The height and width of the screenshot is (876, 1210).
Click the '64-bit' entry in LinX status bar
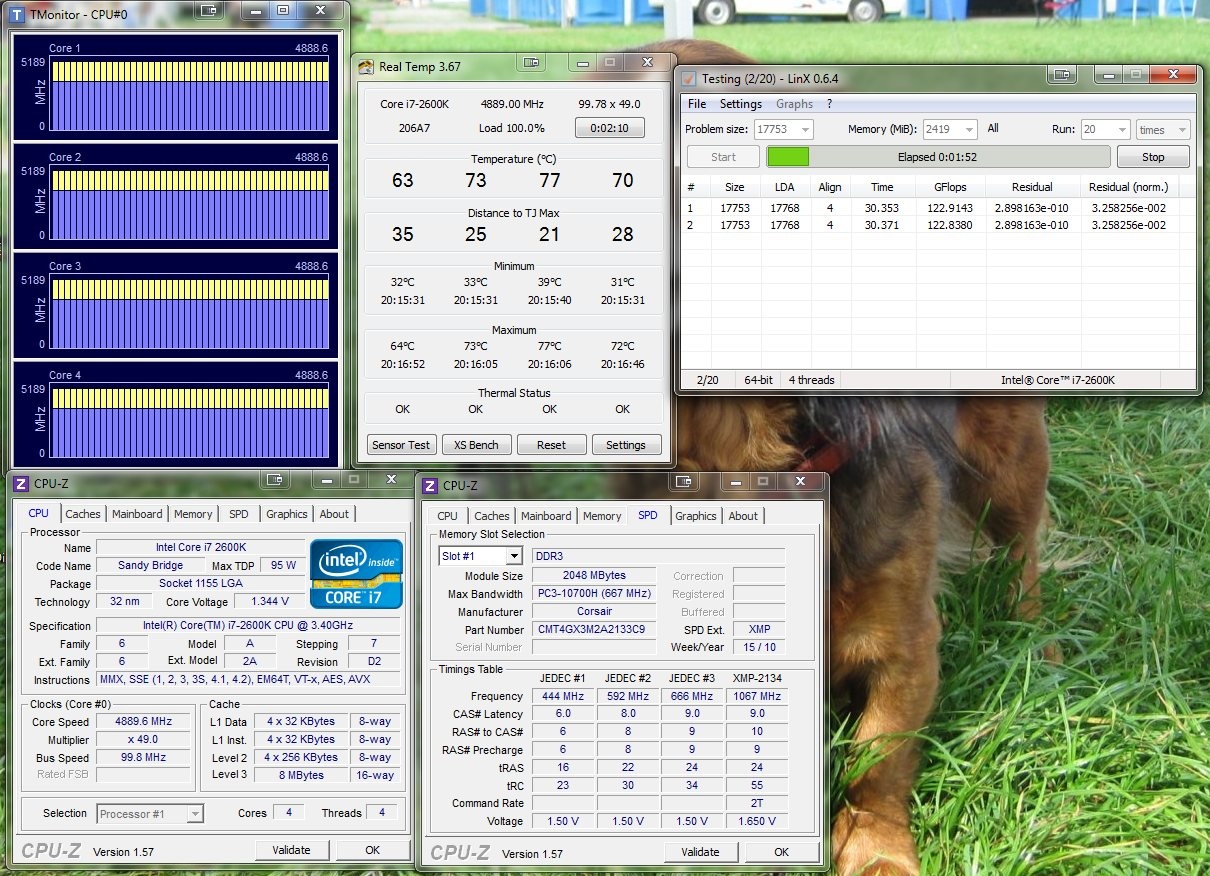pyautogui.click(x=759, y=380)
